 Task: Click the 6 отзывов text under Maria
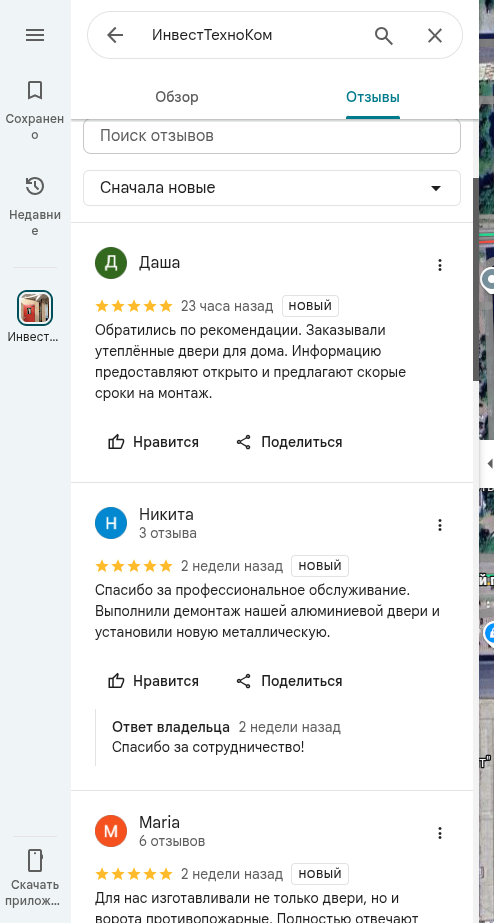pos(172,841)
